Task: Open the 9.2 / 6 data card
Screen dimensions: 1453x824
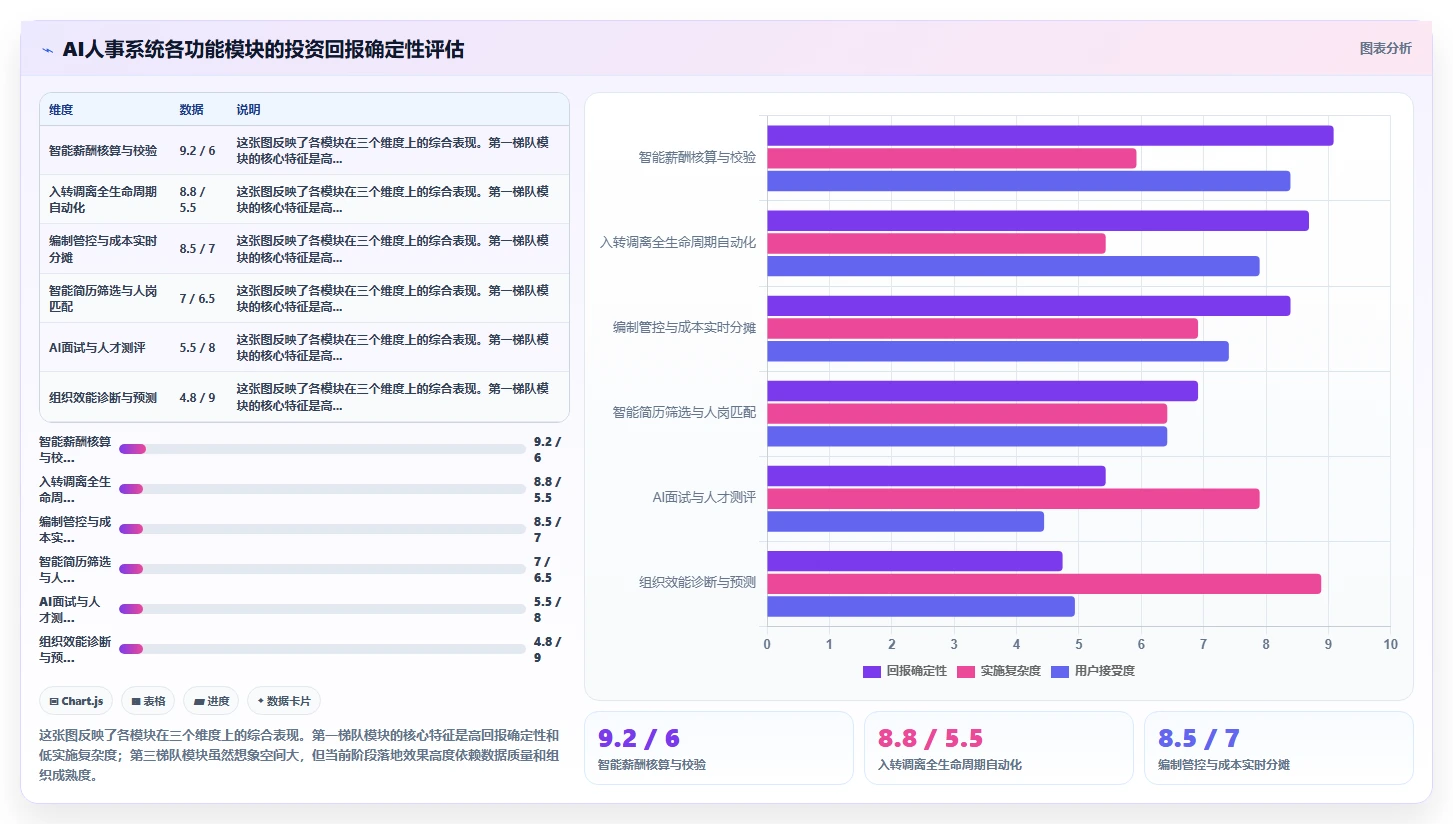Action: pos(718,748)
